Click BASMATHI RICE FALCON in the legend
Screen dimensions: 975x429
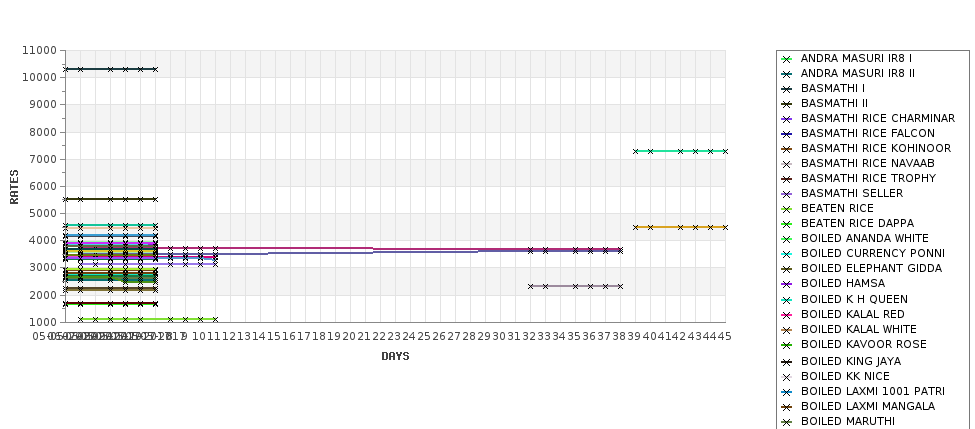(x=867, y=133)
